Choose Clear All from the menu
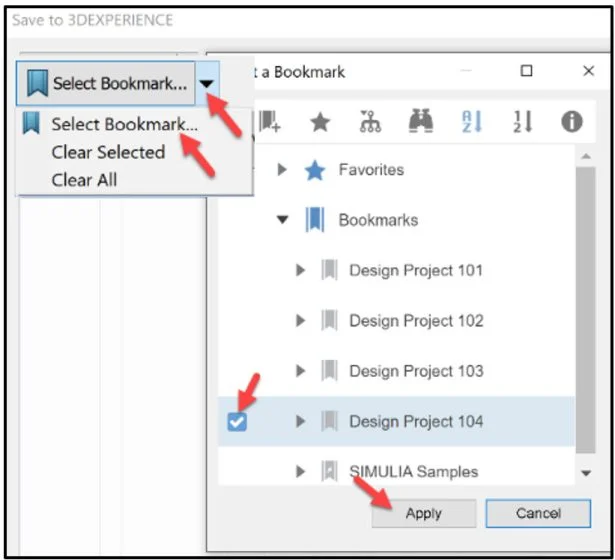Viewport: 615px width, 560px height. pos(85,180)
